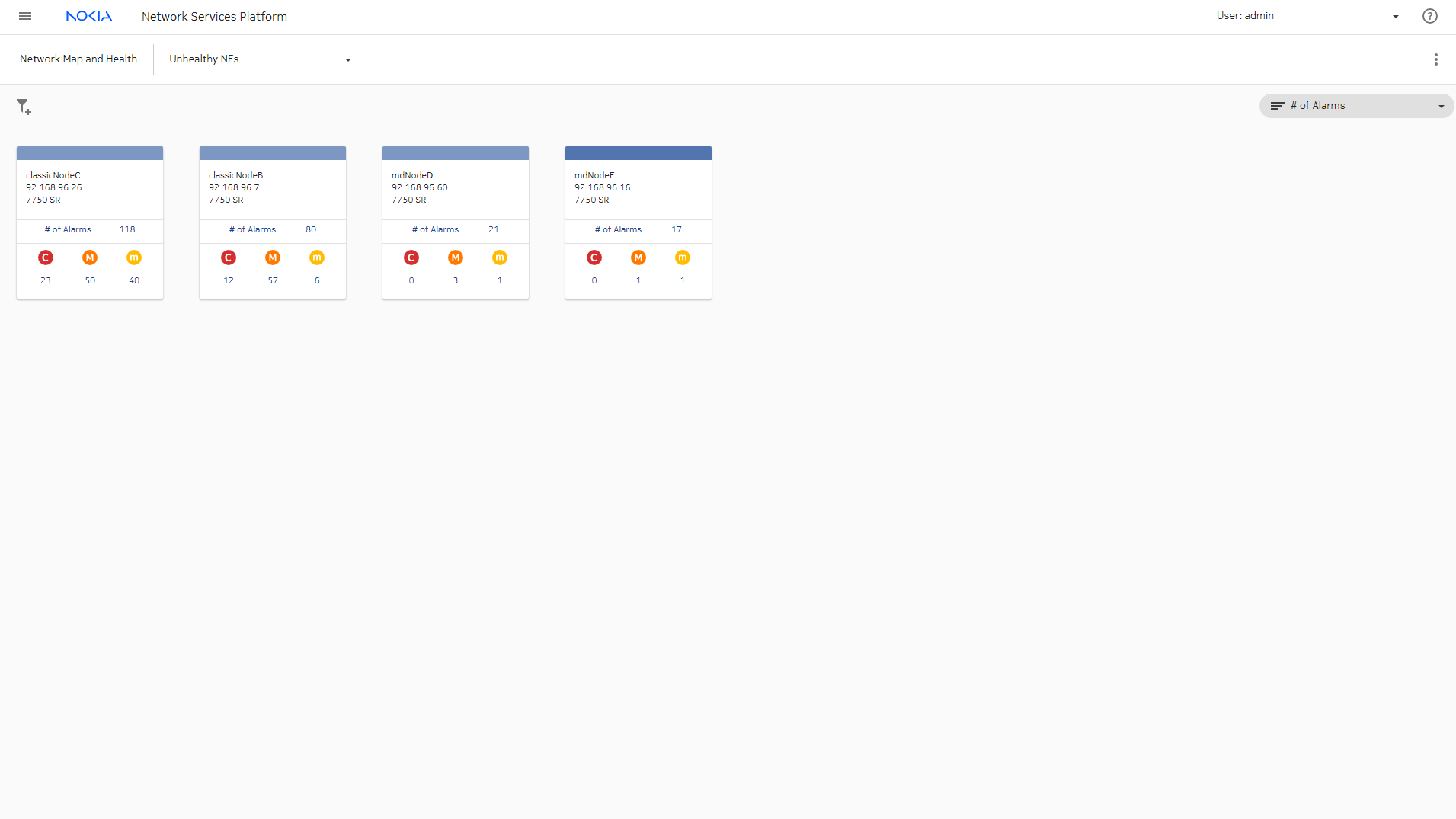Open the add filter funnel icon

point(24,107)
